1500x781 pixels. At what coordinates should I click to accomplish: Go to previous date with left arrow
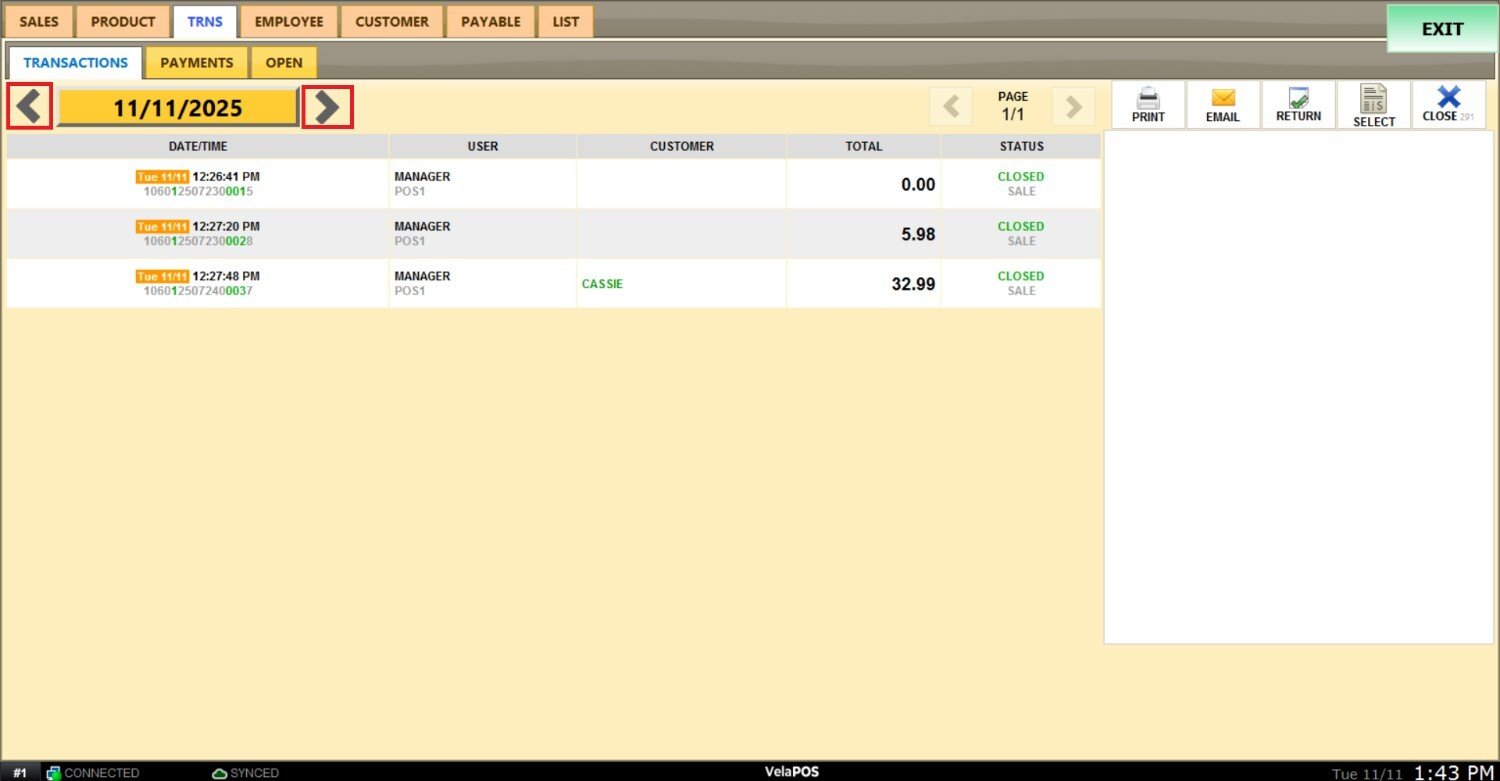(x=30, y=107)
